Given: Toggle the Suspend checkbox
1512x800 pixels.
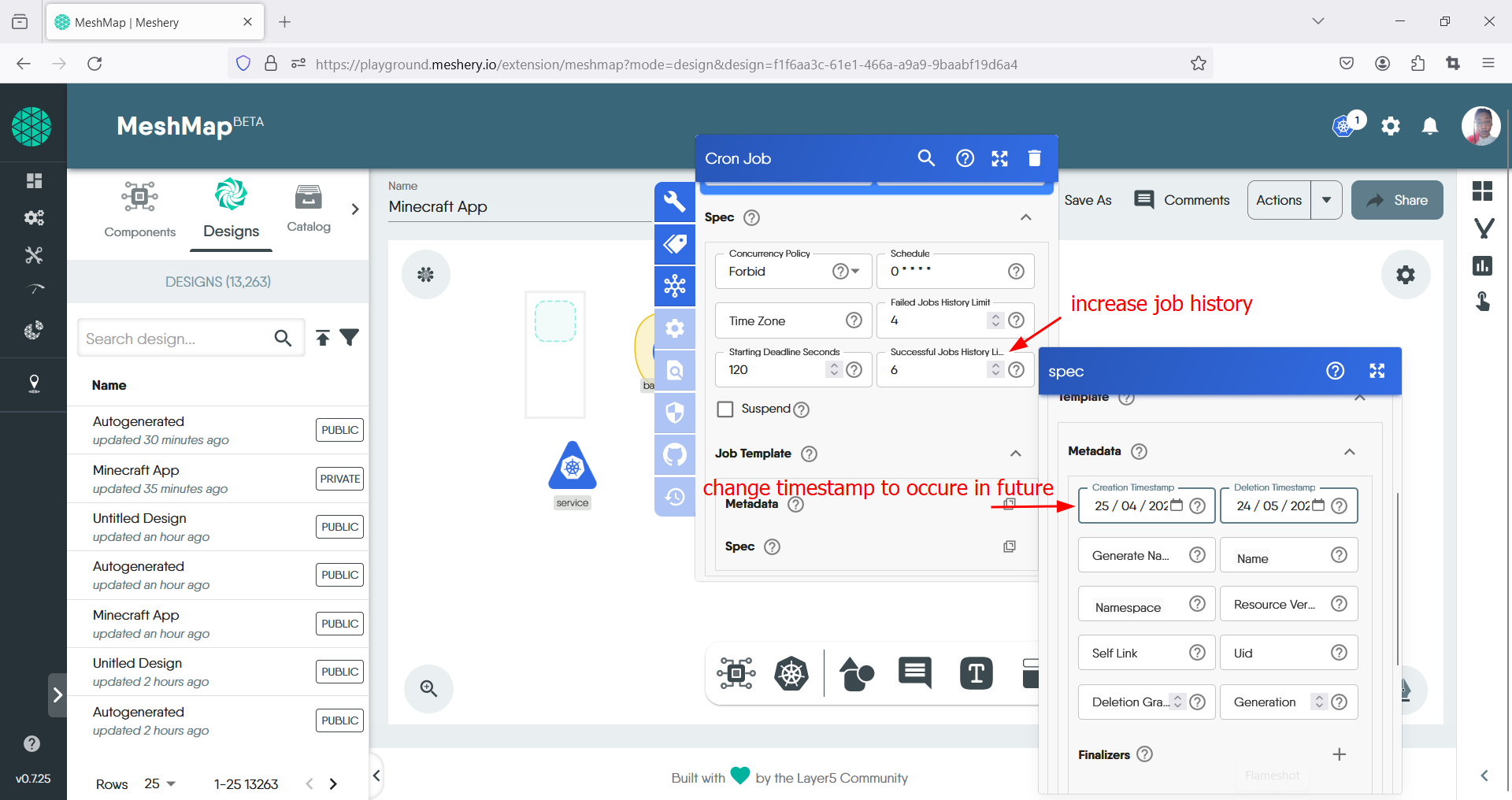Looking at the screenshot, I should (x=725, y=409).
